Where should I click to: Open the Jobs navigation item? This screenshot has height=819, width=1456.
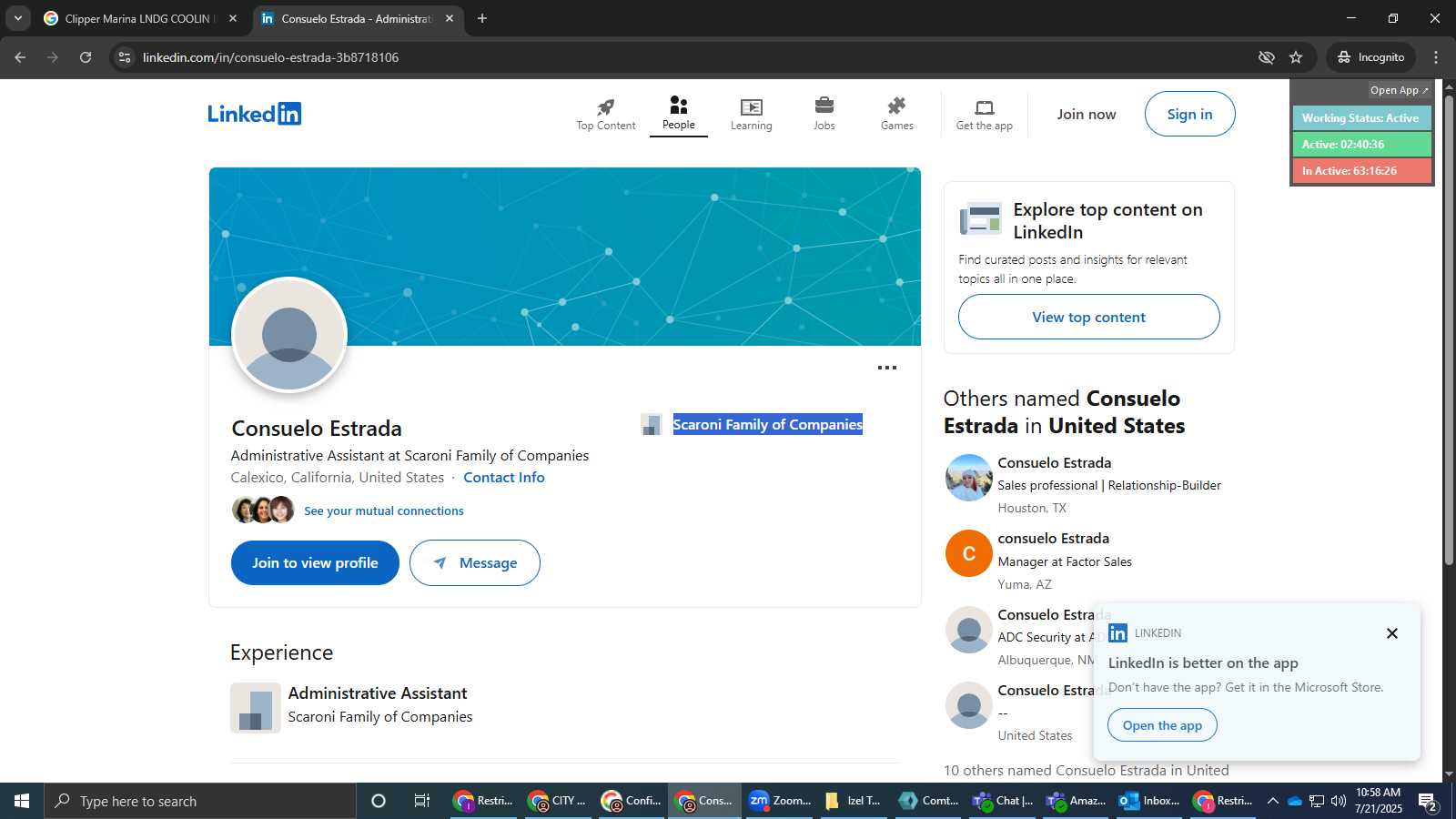click(x=824, y=115)
